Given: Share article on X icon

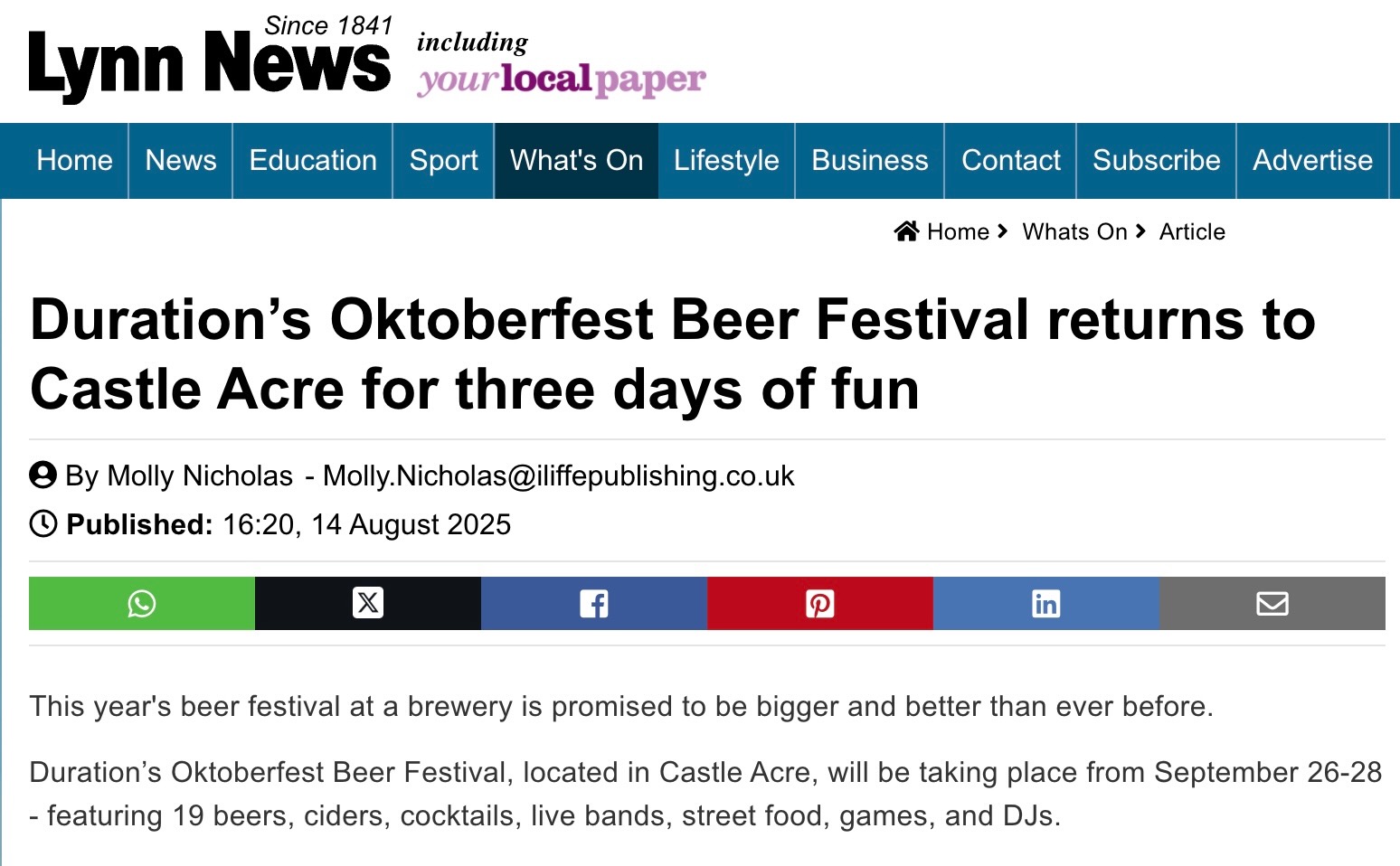Looking at the screenshot, I should click(368, 603).
